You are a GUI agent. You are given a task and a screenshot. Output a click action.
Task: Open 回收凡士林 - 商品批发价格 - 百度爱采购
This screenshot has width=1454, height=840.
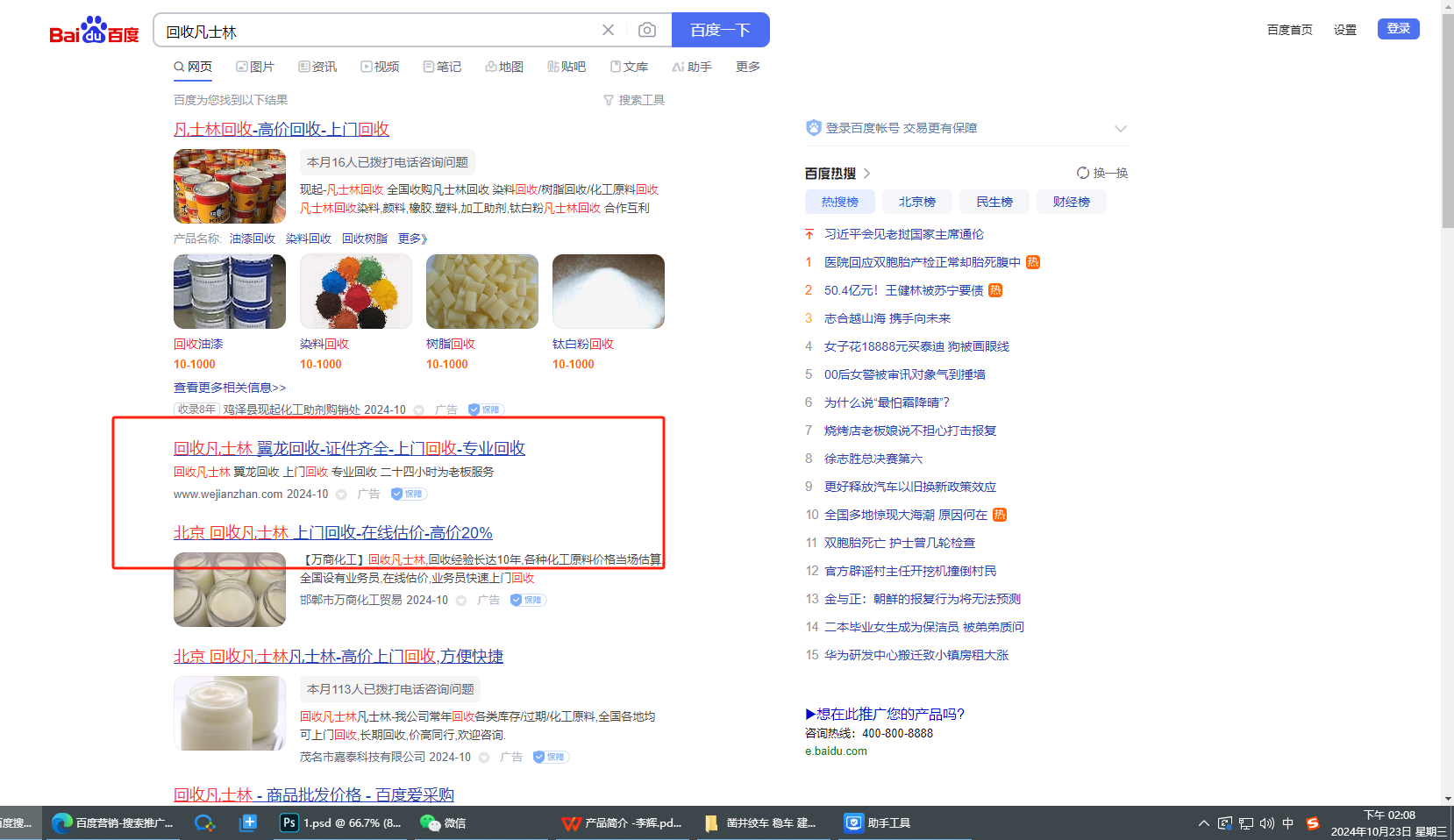coord(314,794)
